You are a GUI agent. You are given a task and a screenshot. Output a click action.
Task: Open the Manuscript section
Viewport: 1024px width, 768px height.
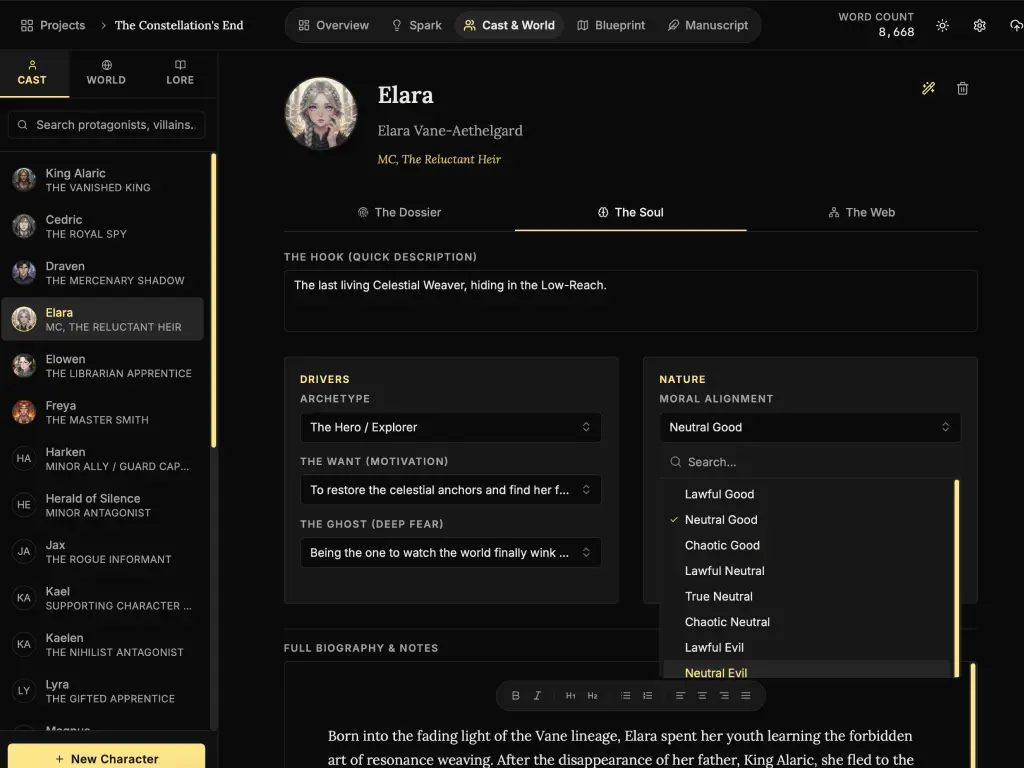pyautogui.click(x=707, y=26)
